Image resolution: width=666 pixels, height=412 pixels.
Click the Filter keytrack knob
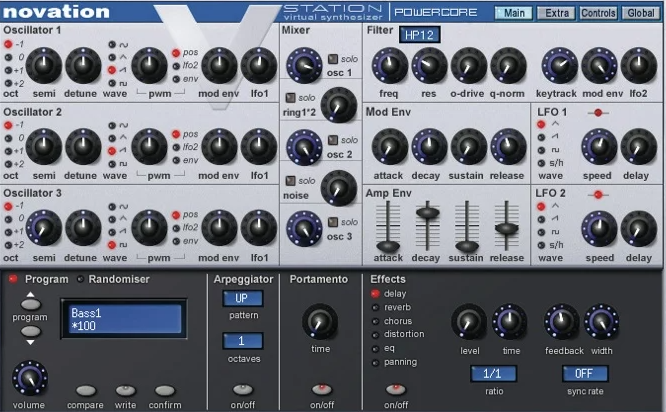pyautogui.click(x=559, y=66)
